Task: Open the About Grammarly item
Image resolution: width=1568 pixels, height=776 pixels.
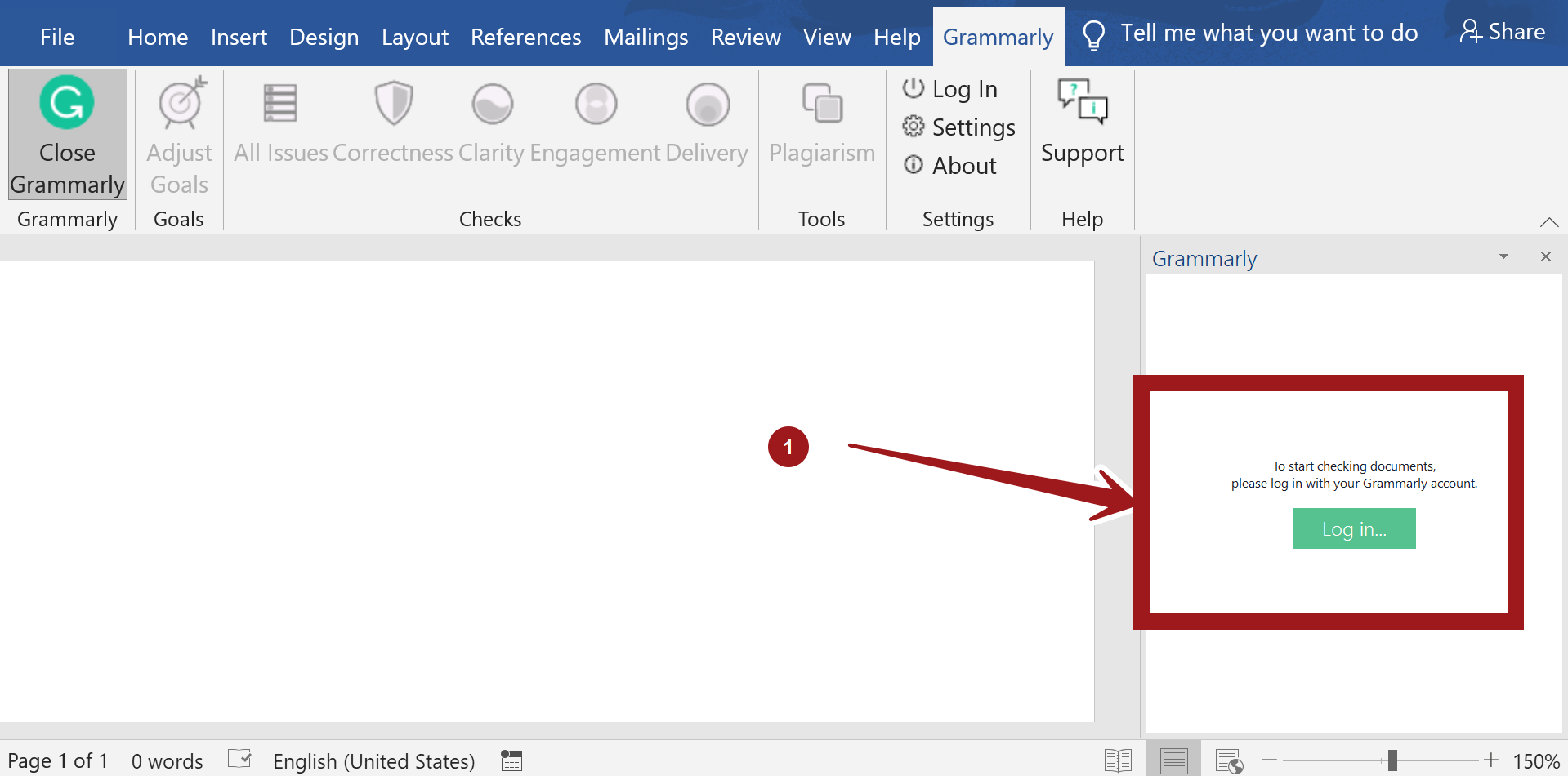Action: pyautogui.click(x=950, y=166)
